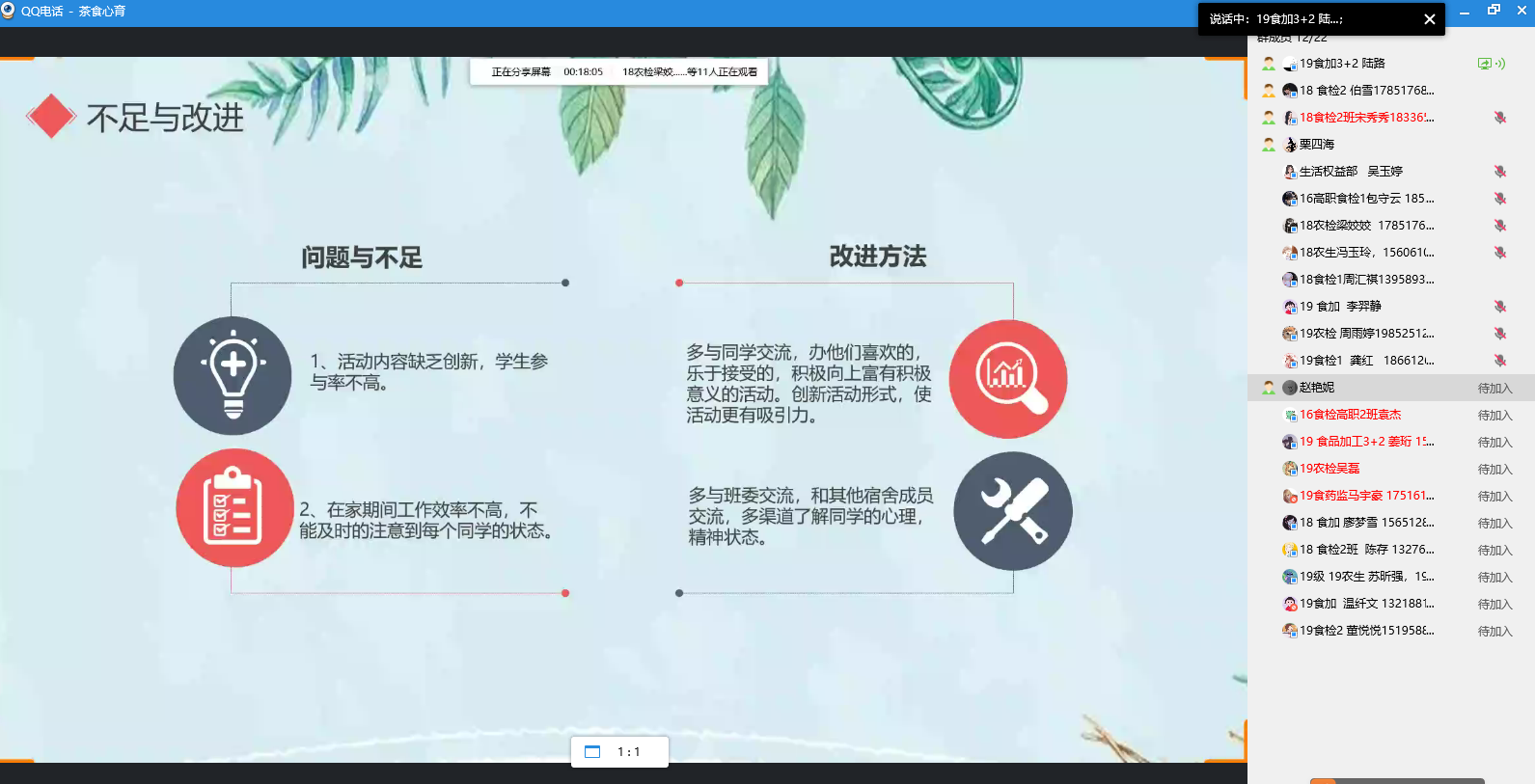Restore down the QQ call window
The image size is (1535, 784).
click(x=1494, y=11)
